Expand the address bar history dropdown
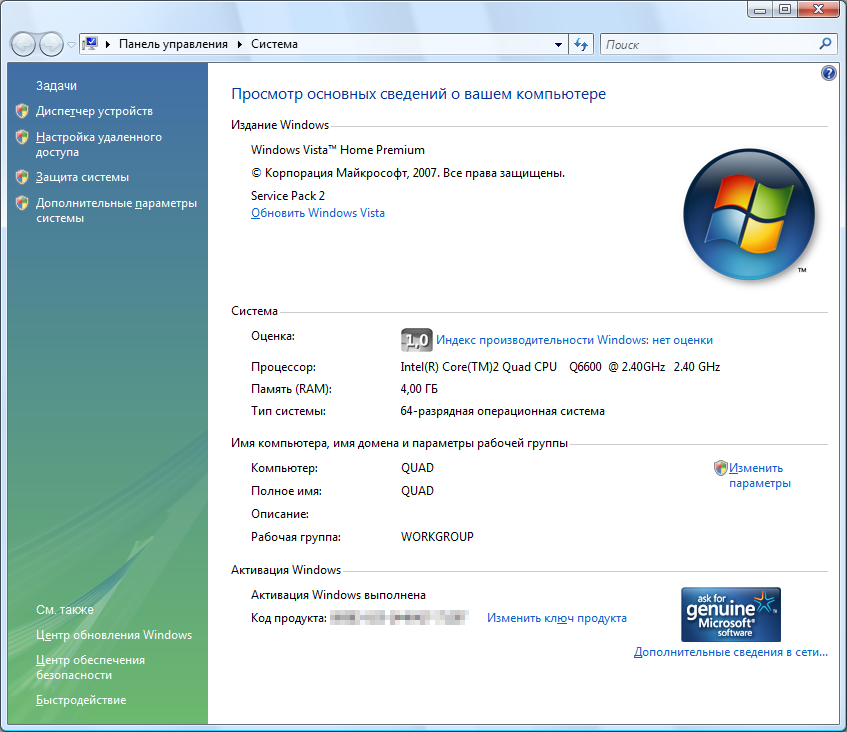Image resolution: width=847 pixels, height=732 pixels. (559, 45)
